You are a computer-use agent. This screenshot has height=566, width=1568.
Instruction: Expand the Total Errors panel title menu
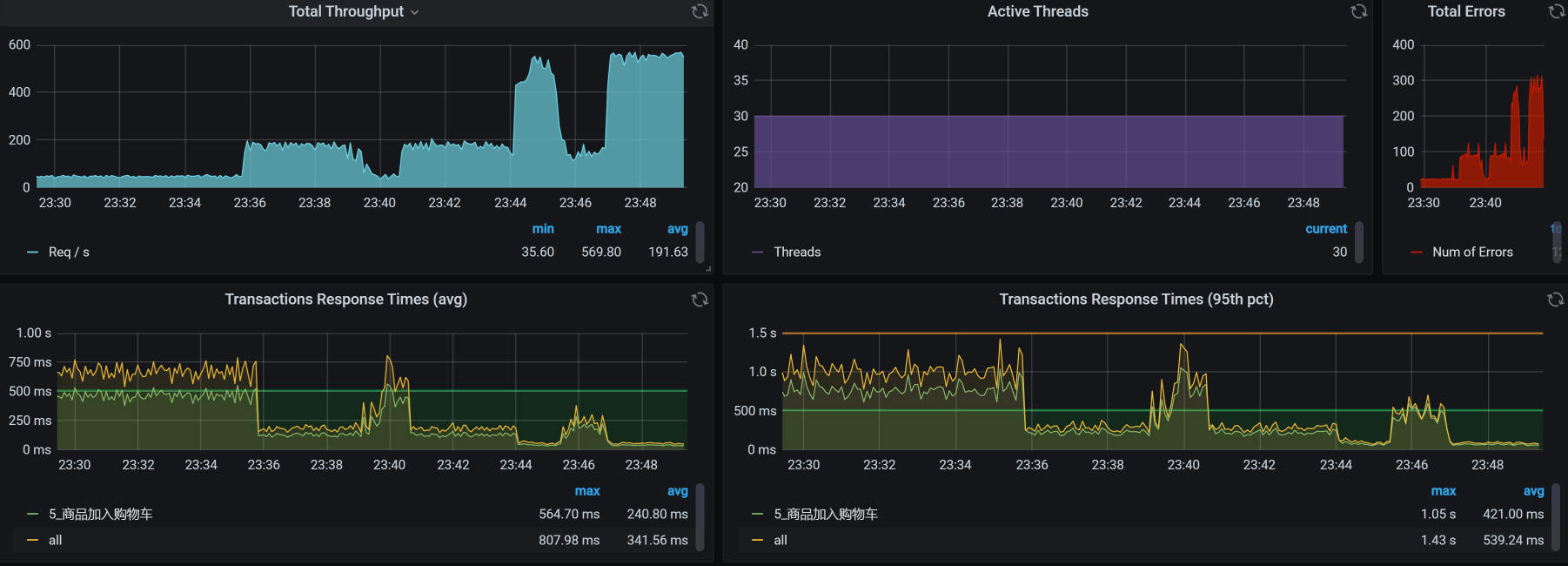coord(1465,11)
